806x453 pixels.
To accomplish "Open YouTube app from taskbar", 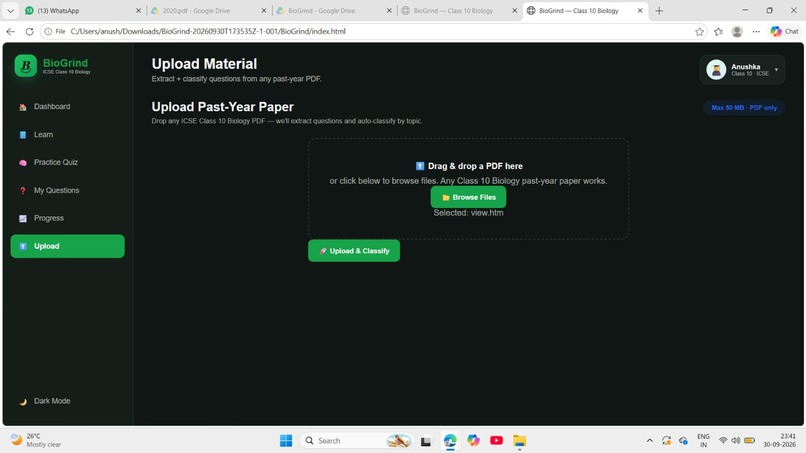I will click(x=497, y=441).
